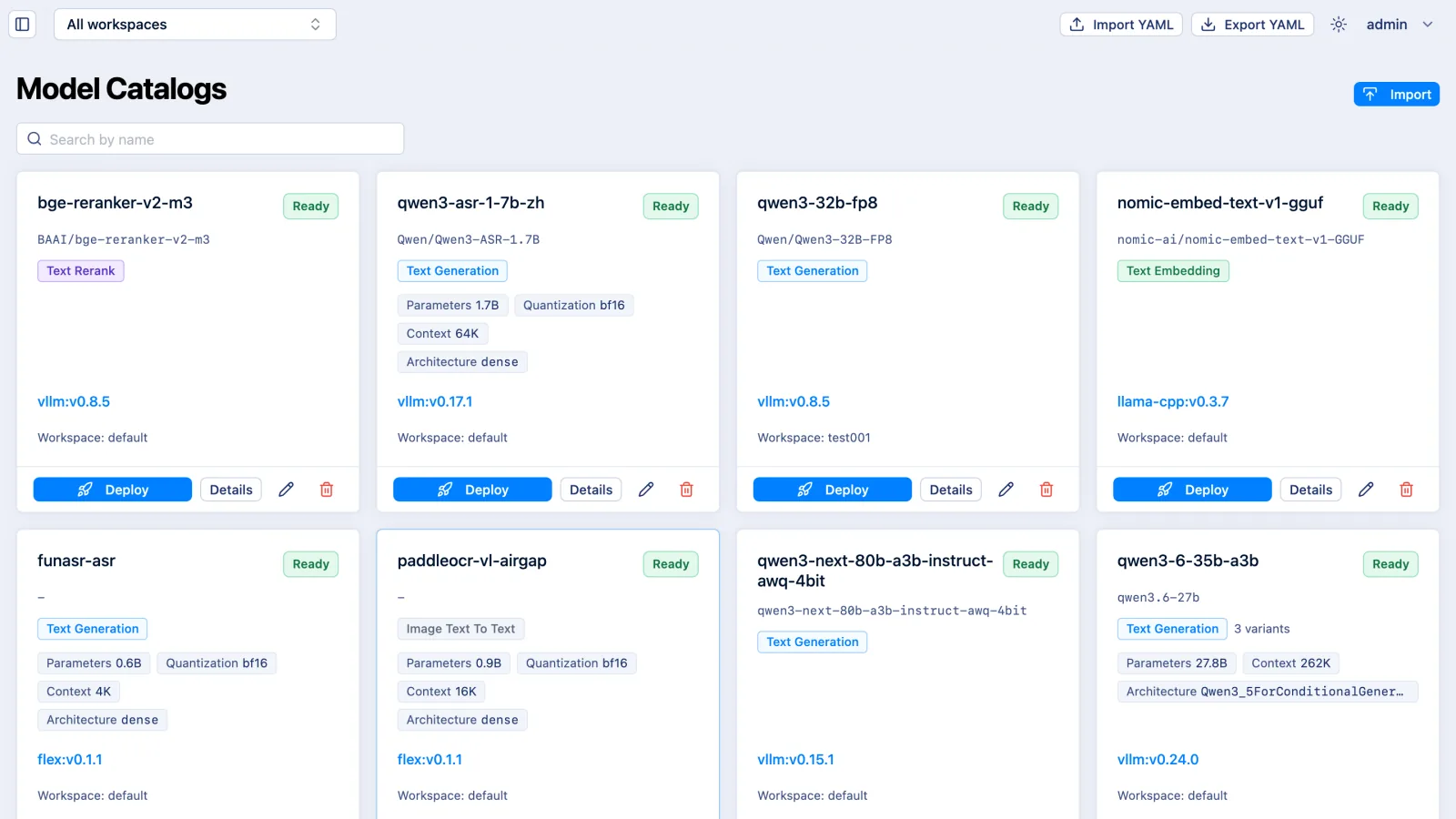Screen dimensions: 1456x819
Task: Open Details for bge-reranker-v2-m3
Action: 231,490
